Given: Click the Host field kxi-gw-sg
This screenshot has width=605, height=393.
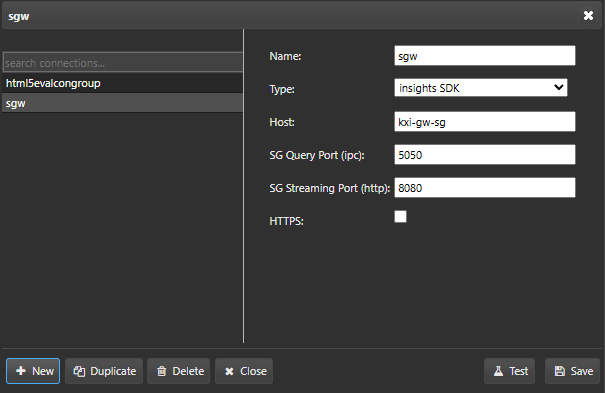Looking at the screenshot, I should tap(485, 122).
